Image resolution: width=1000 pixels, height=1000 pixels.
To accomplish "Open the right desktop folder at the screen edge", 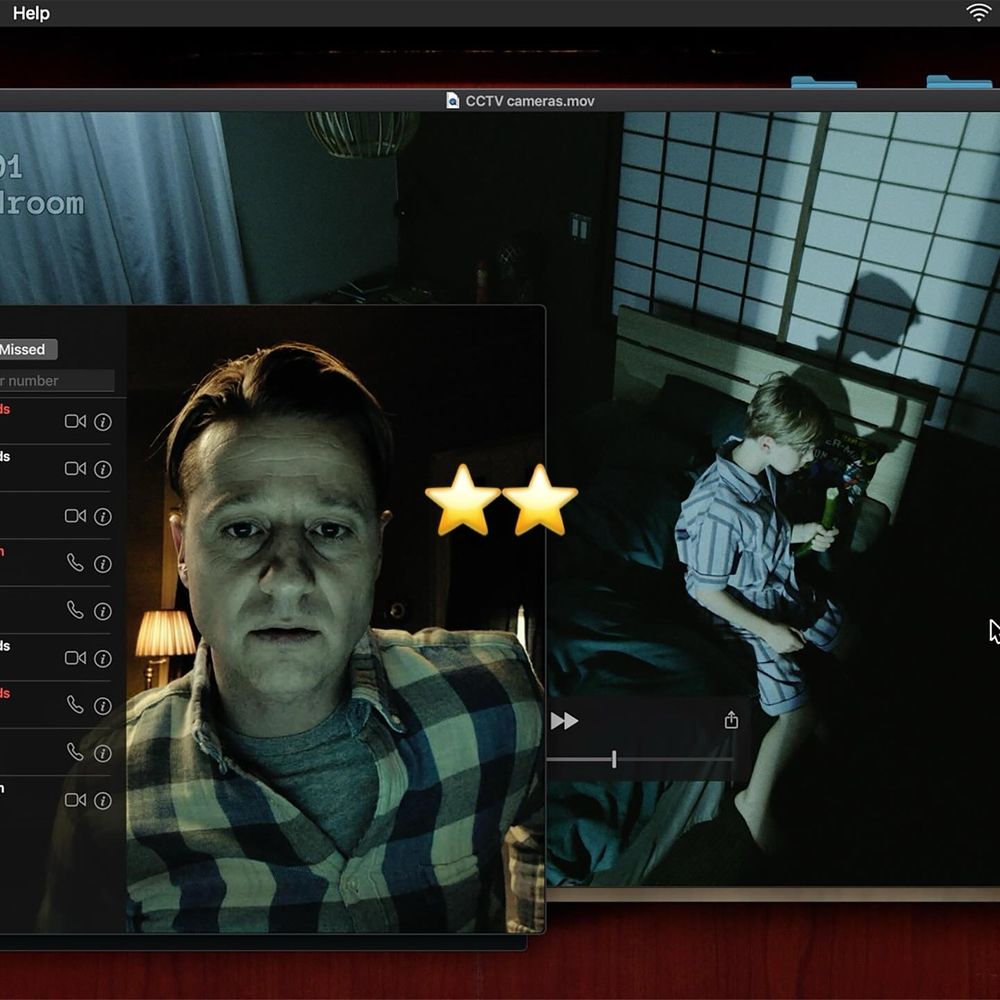I will coord(959,81).
